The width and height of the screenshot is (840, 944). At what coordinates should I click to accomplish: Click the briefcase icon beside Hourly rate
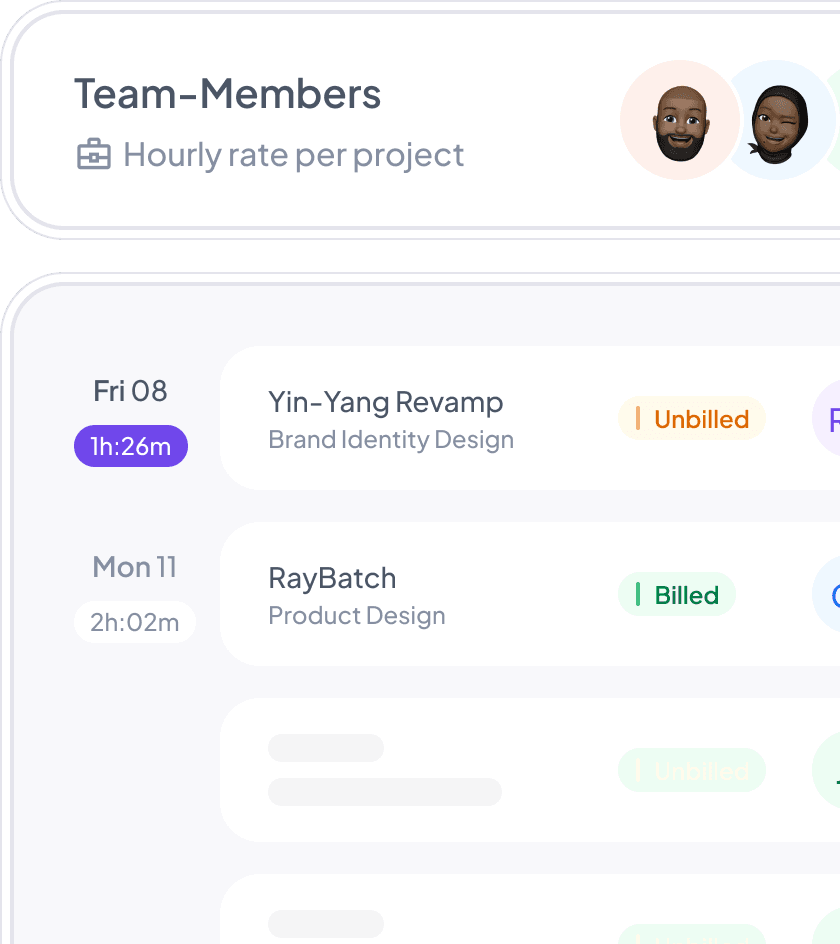pos(94,155)
